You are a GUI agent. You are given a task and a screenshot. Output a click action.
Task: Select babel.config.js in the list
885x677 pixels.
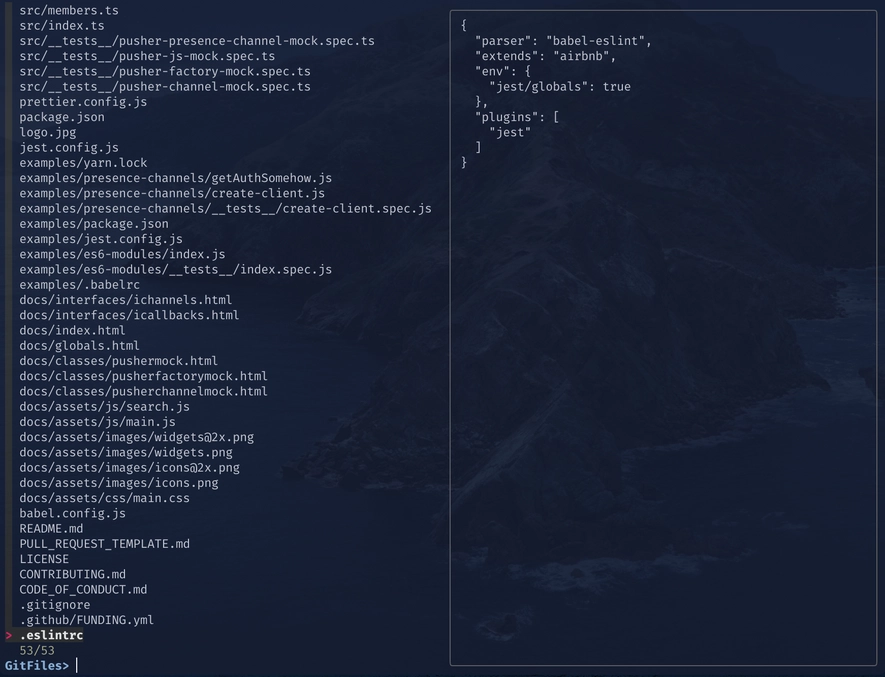click(x=72, y=513)
